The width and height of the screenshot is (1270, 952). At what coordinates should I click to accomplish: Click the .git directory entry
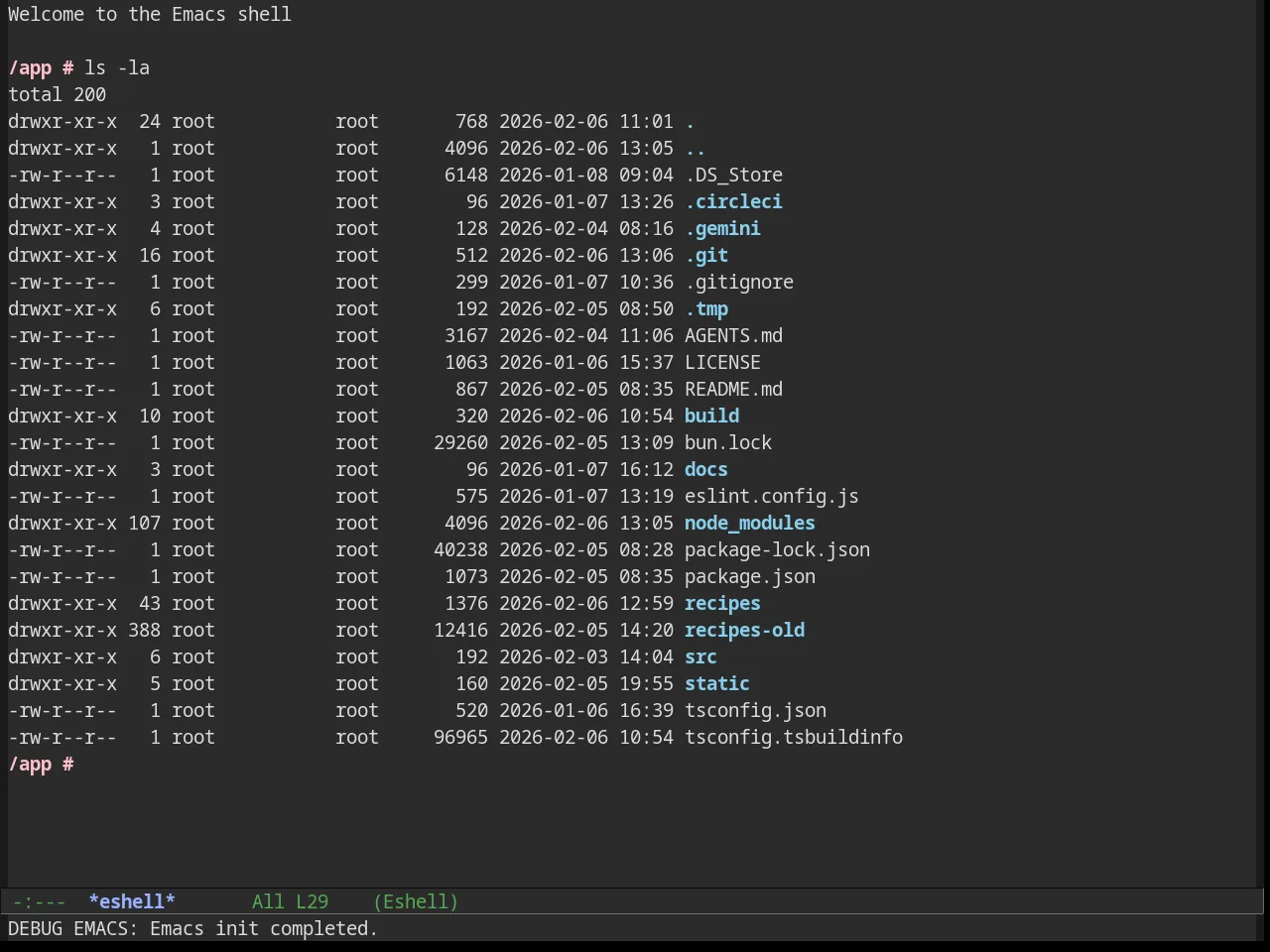(706, 255)
